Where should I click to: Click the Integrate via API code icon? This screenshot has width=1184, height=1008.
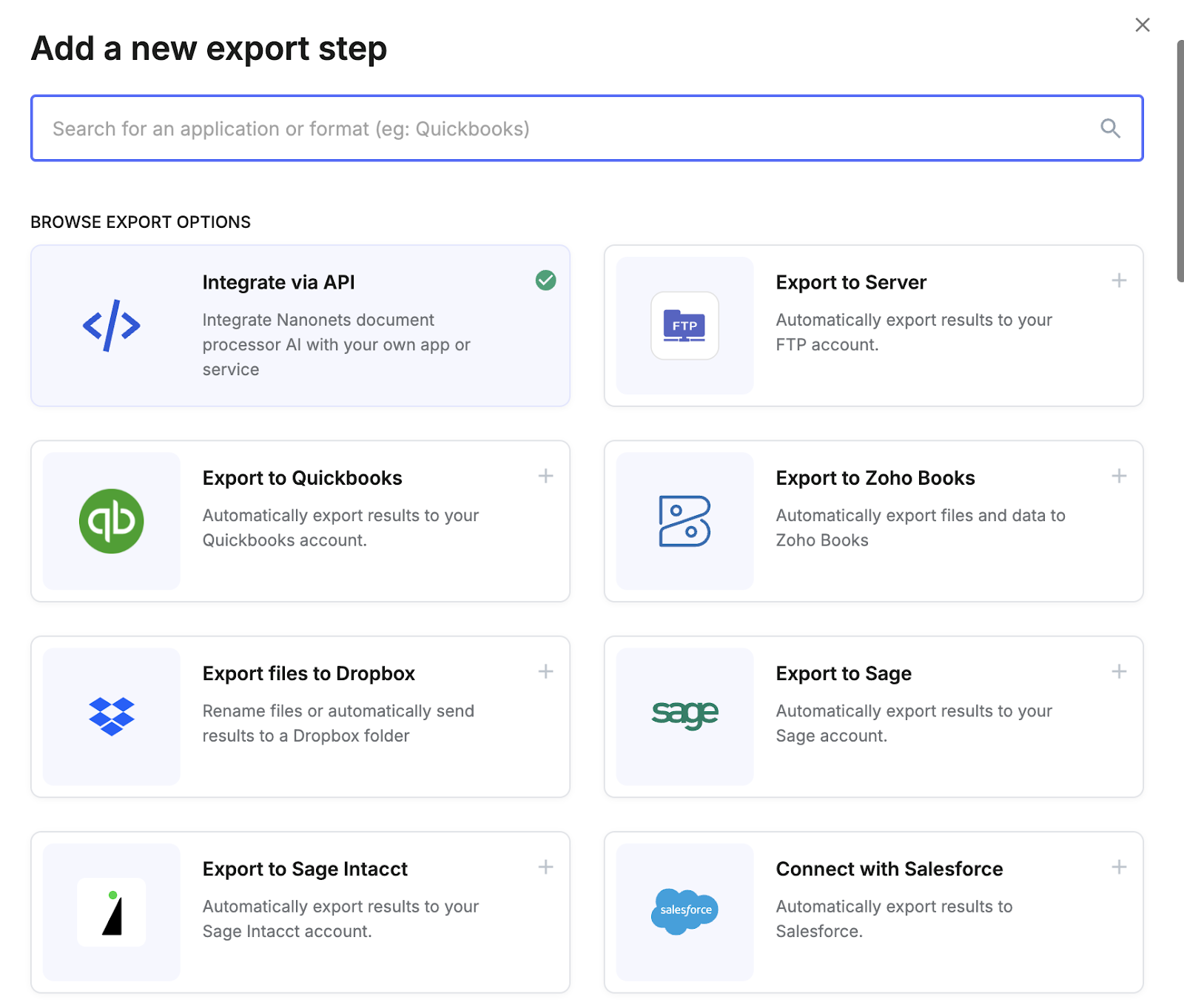pos(111,326)
